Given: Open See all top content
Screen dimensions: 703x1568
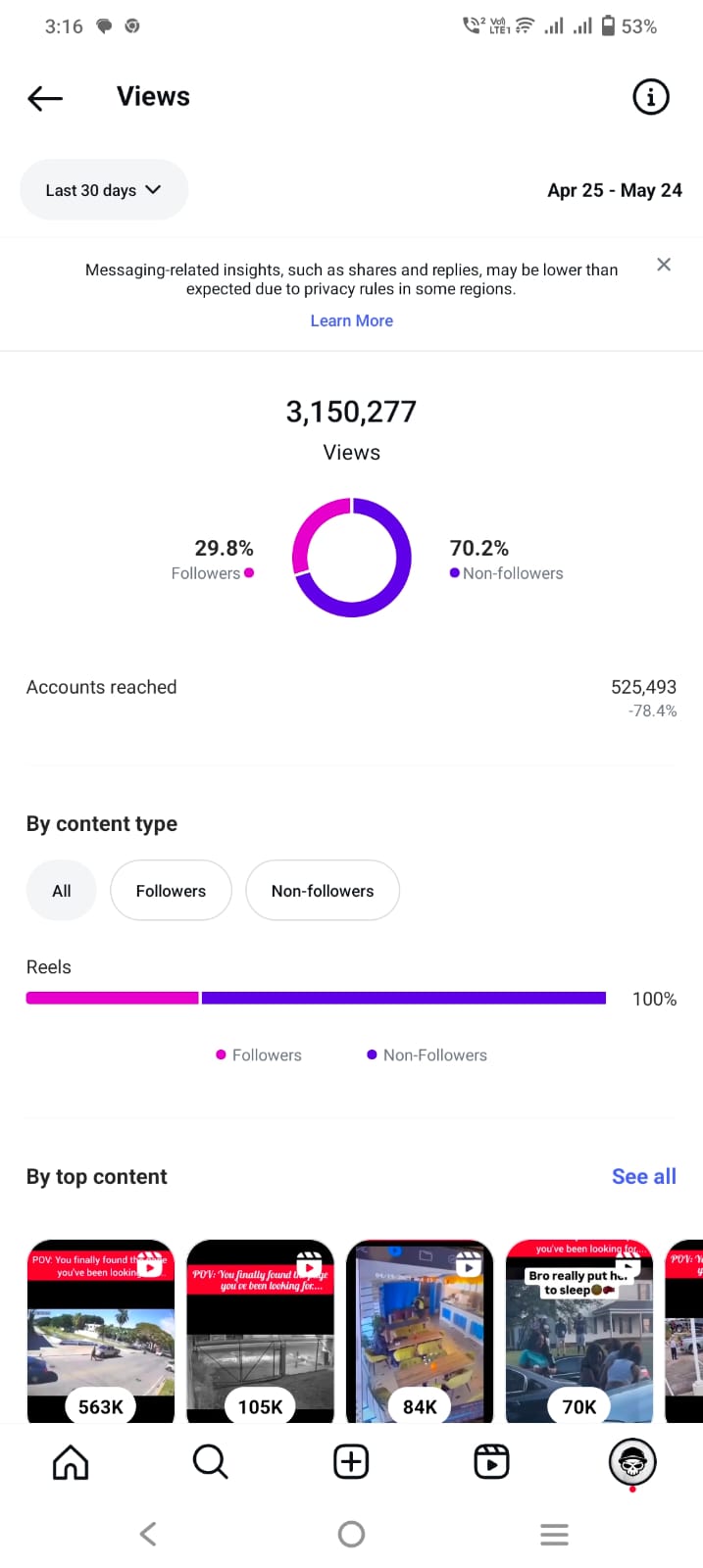Looking at the screenshot, I should 644,1176.
